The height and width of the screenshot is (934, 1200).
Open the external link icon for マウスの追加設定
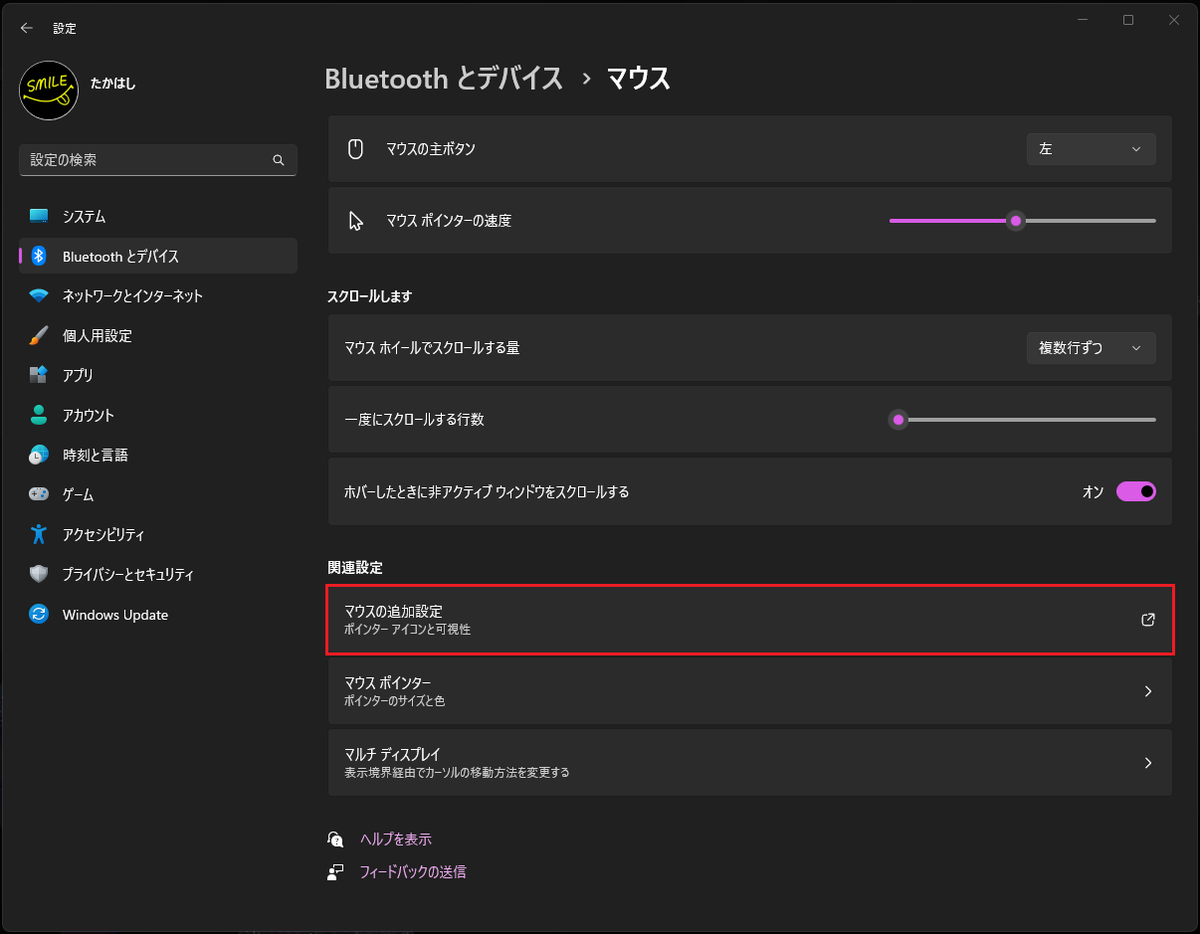(x=1148, y=620)
